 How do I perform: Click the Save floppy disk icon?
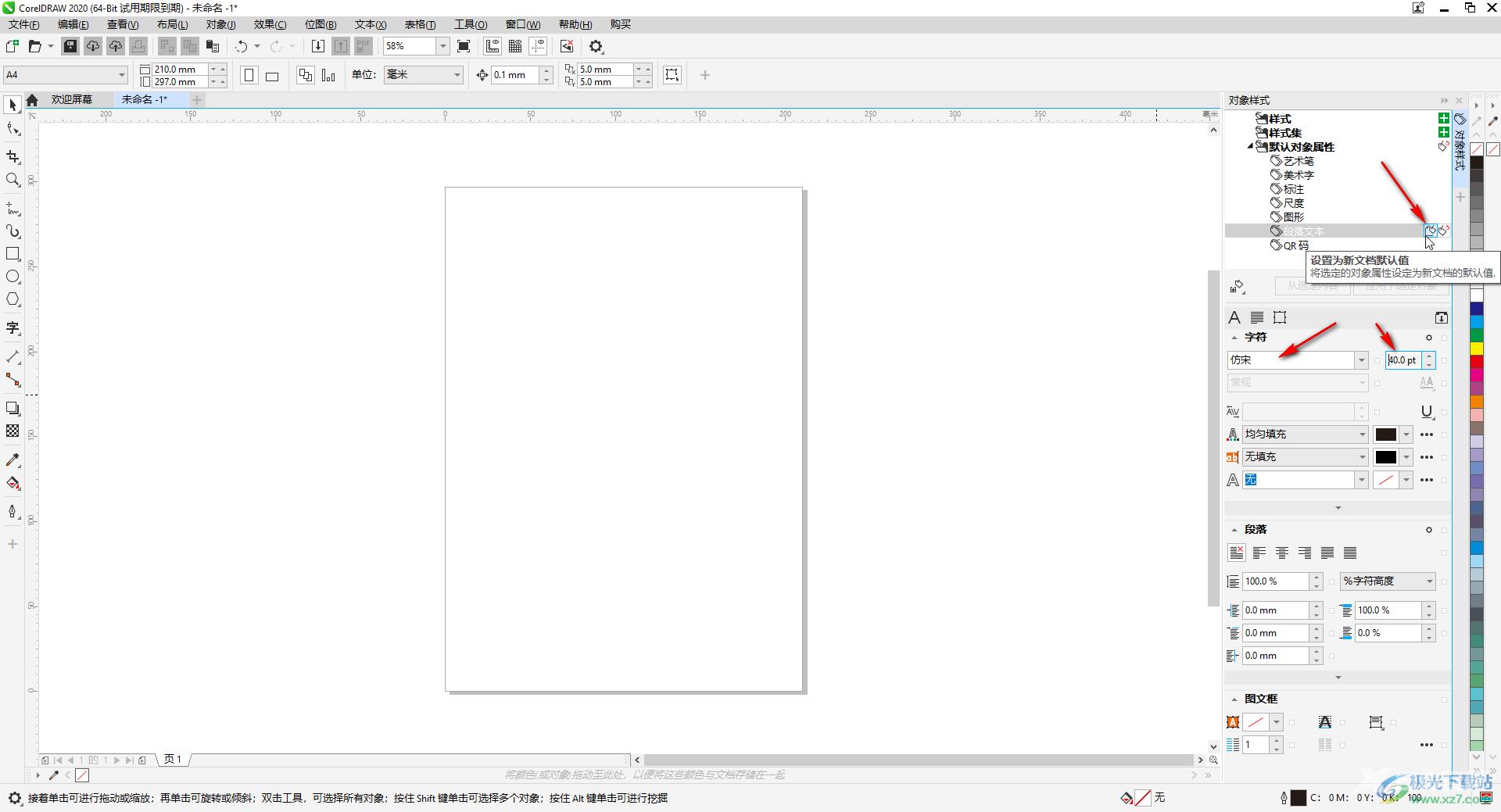pyautogui.click(x=70, y=46)
